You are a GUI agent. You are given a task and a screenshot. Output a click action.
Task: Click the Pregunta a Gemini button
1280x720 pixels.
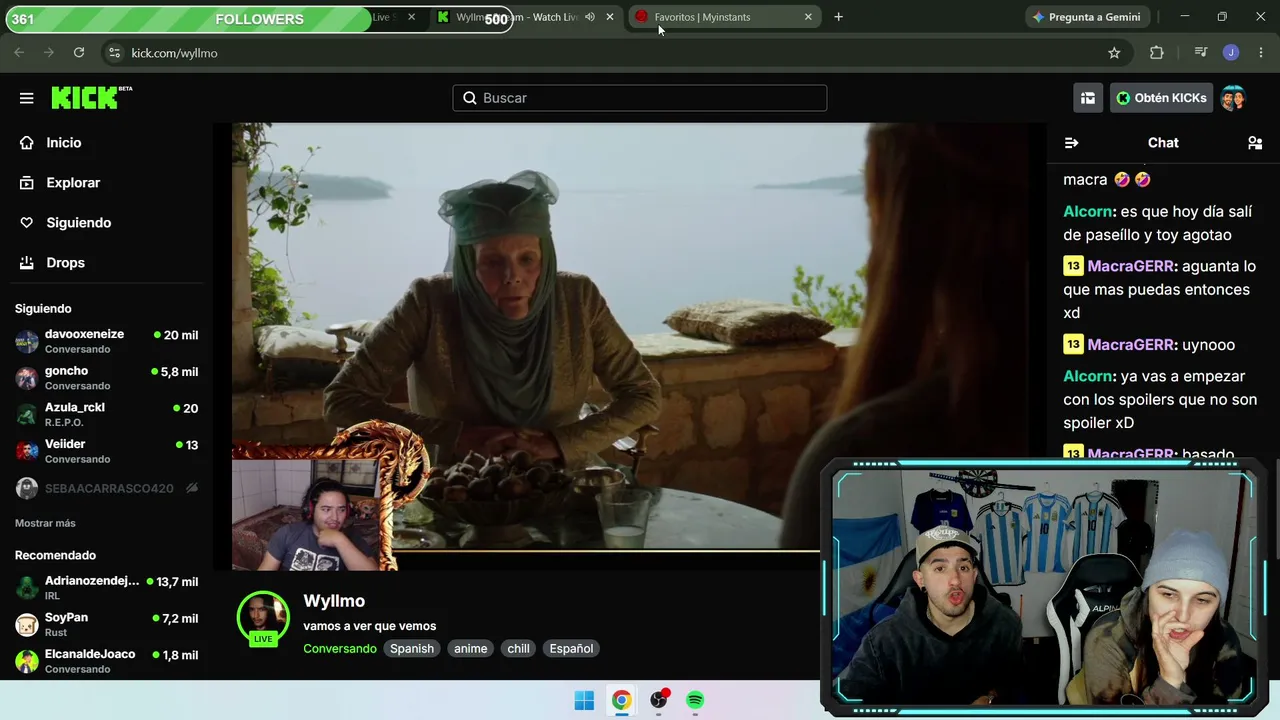tap(1086, 17)
